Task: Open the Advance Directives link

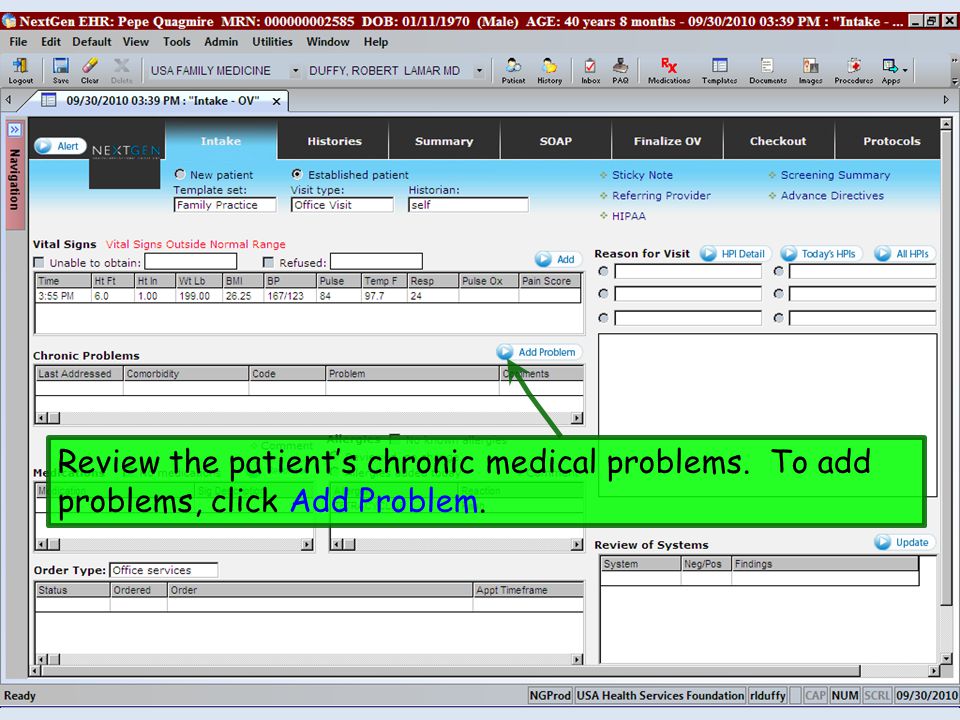Action: click(832, 195)
